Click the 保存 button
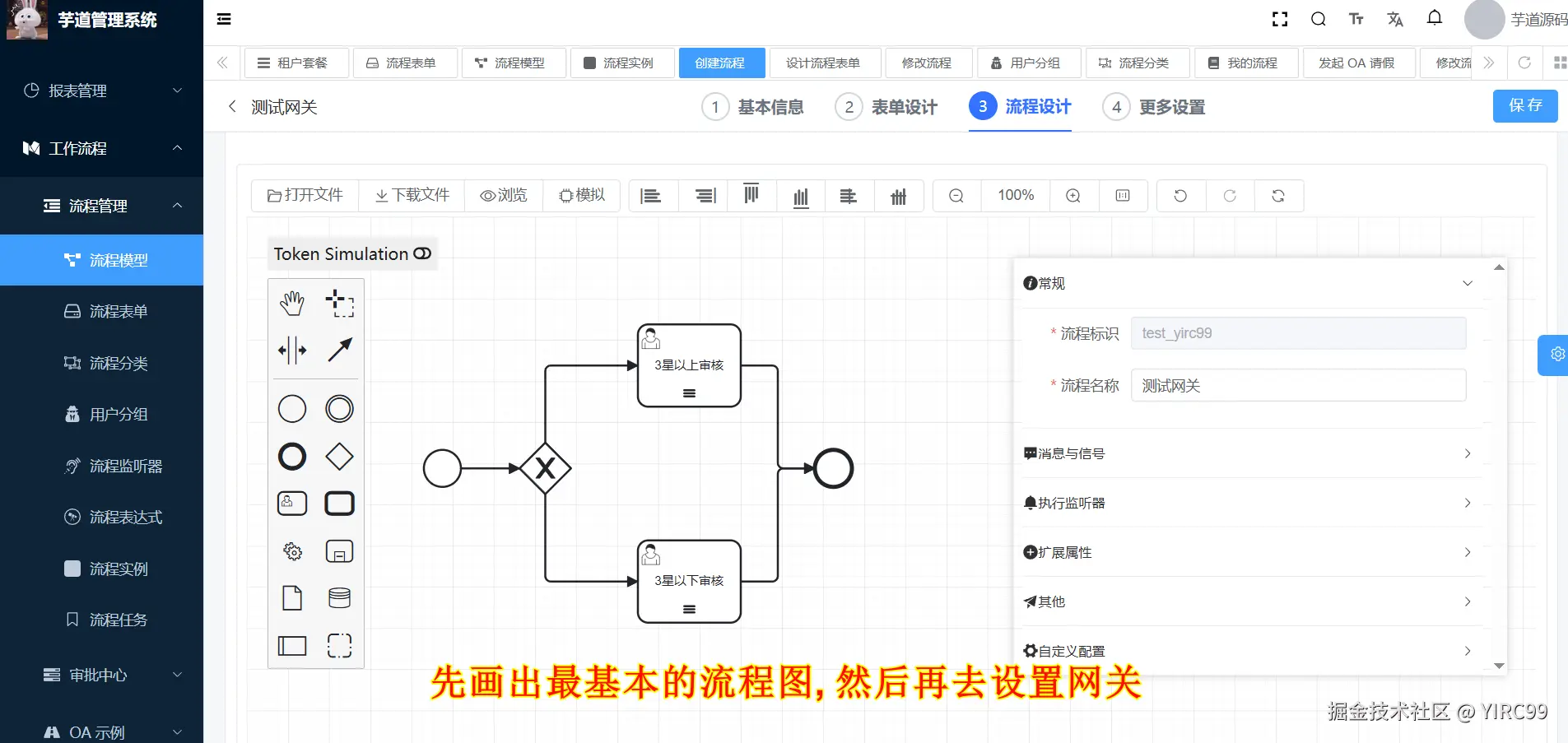1568x743 pixels. click(1524, 106)
